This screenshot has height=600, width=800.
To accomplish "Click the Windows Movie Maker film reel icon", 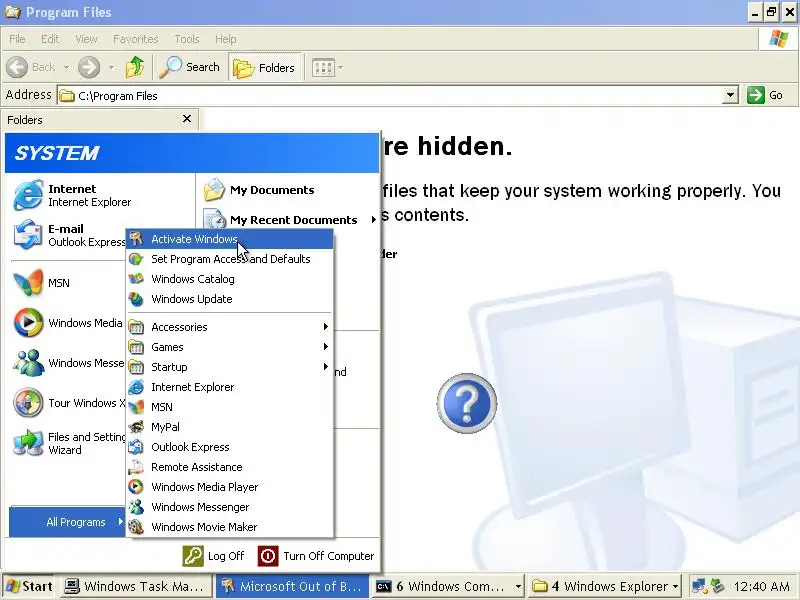I will pos(136,527).
